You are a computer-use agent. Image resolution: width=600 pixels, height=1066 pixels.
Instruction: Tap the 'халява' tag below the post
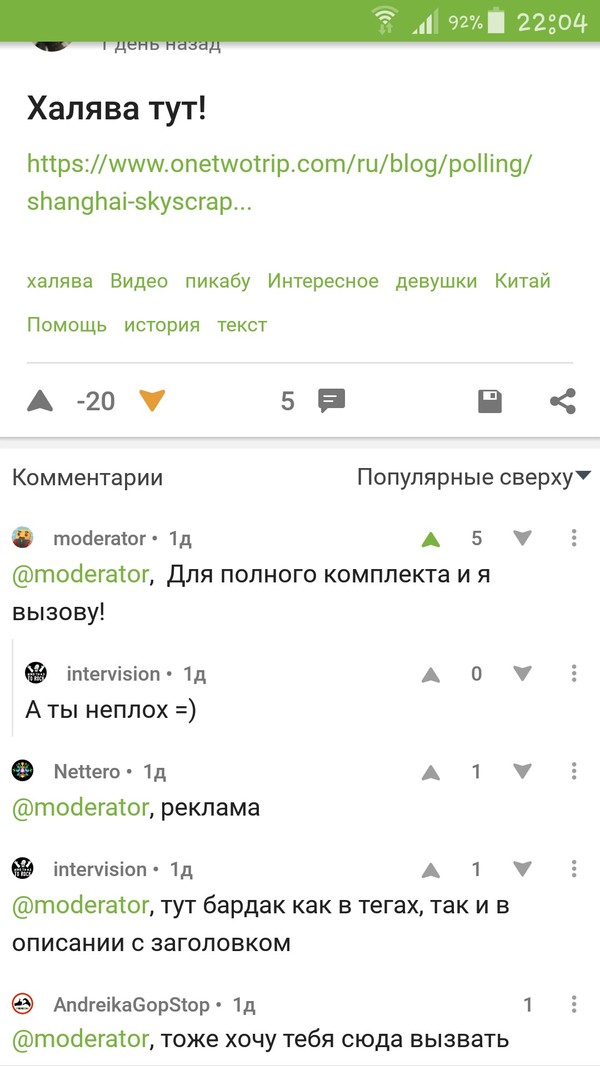[x=60, y=281]
